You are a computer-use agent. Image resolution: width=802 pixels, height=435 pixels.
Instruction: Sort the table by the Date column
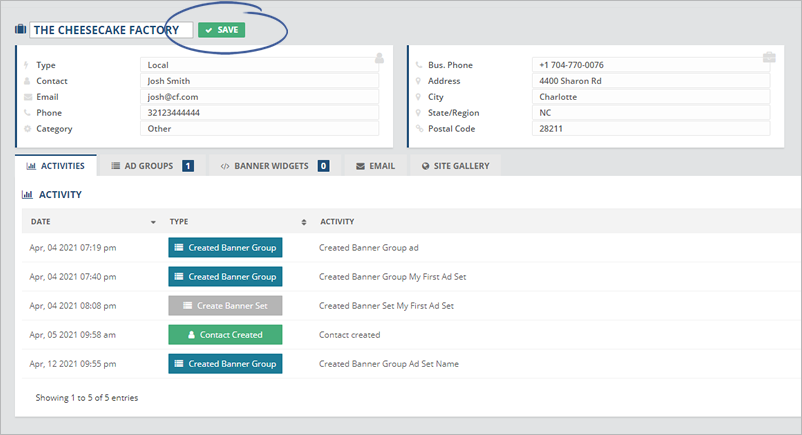(x=153, y=221)
